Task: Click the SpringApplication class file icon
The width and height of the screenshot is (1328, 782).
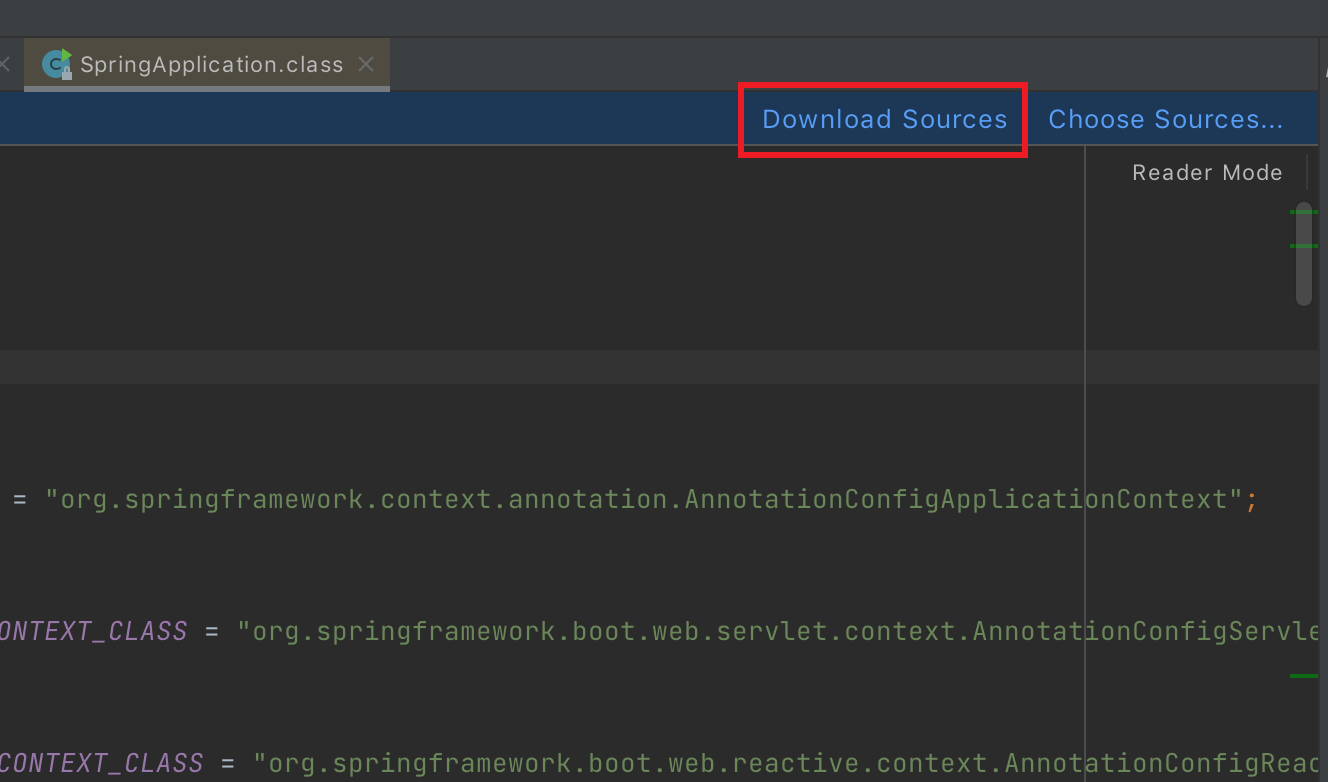Action: [x=57, y=64]
